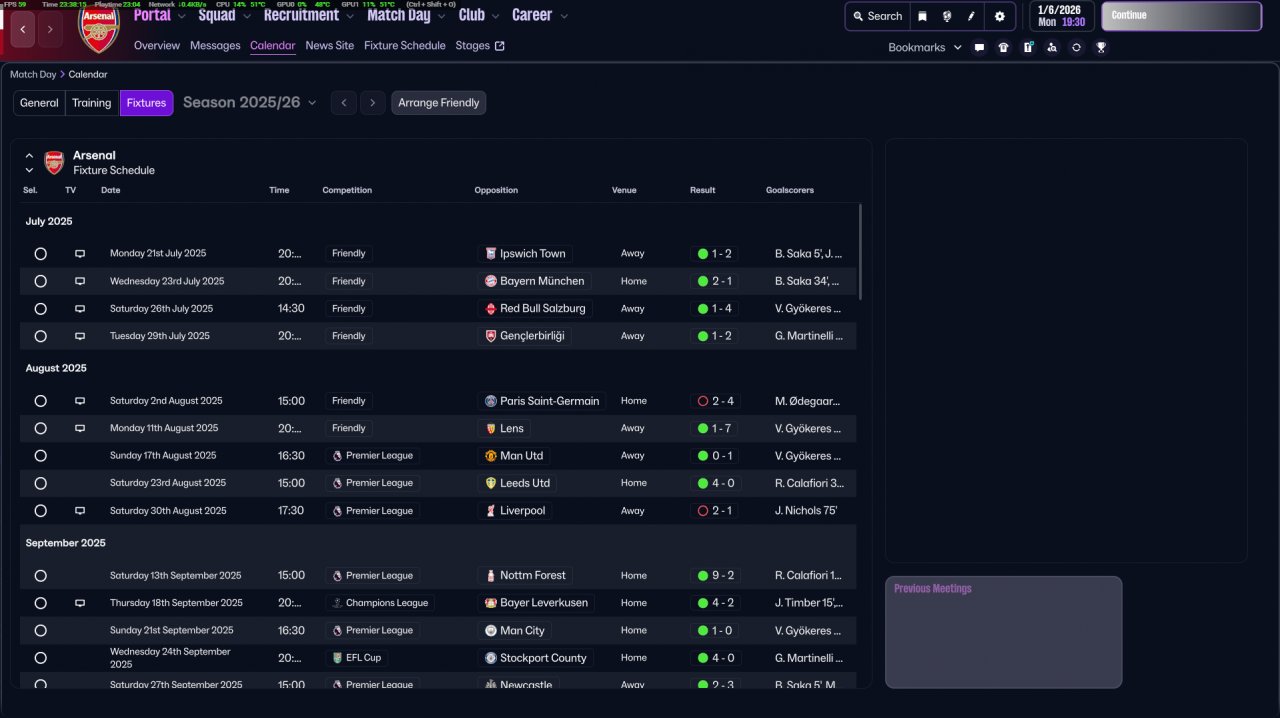Click EFL Cup competition label

[x=357, y=658]
